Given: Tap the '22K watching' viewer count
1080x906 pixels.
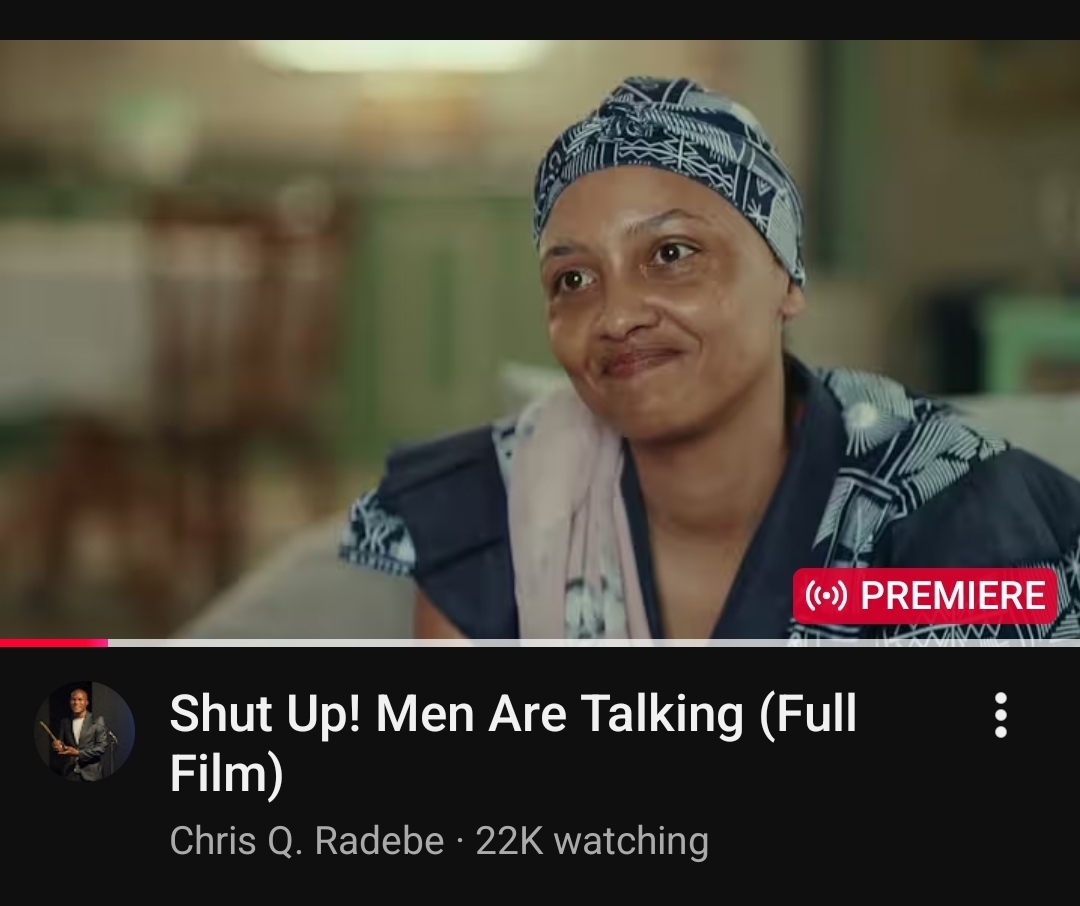Looking at the screenshot, I should click(x=592, y=841).
